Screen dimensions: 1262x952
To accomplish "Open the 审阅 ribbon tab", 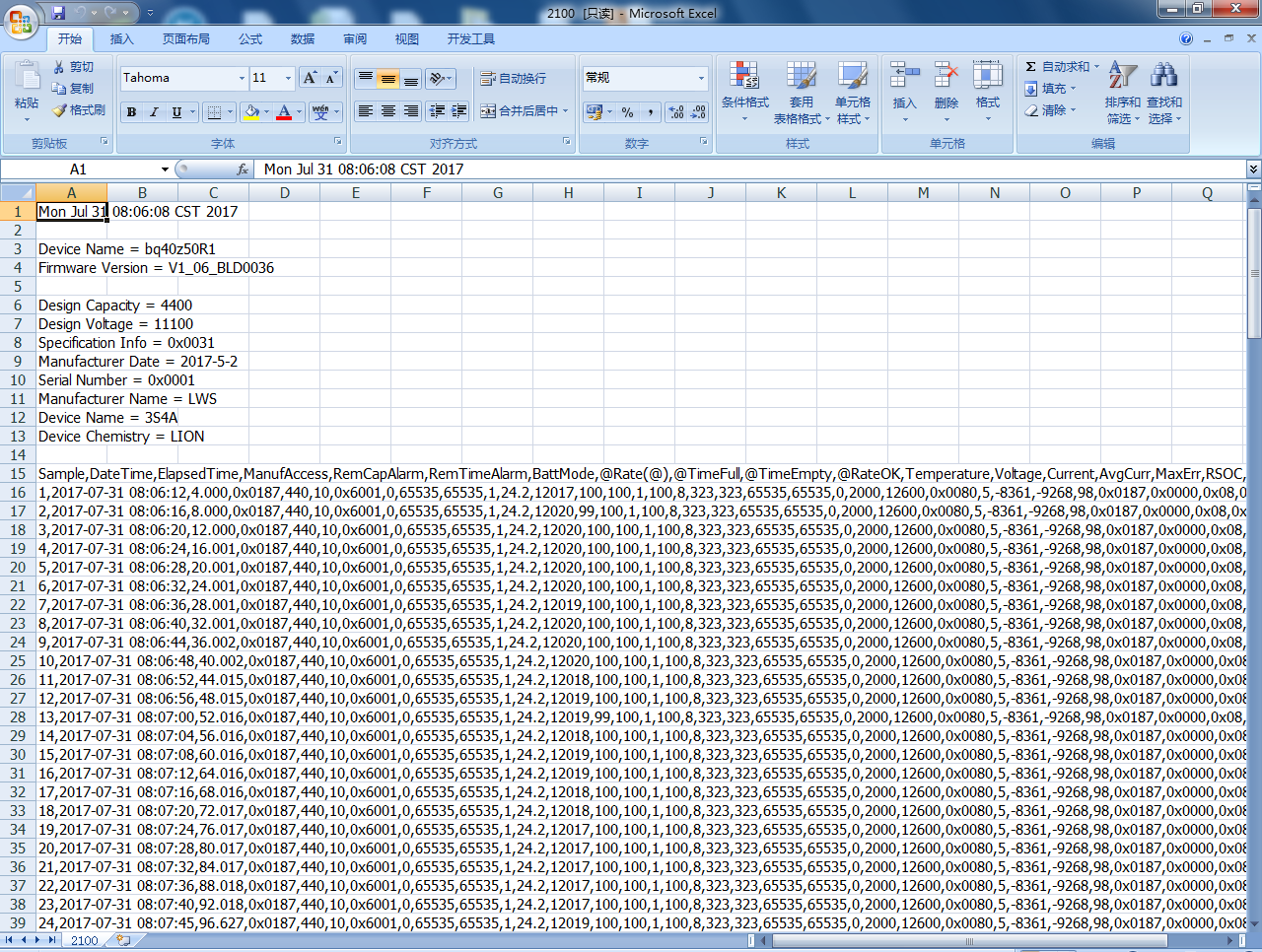I will click(355, 39).
